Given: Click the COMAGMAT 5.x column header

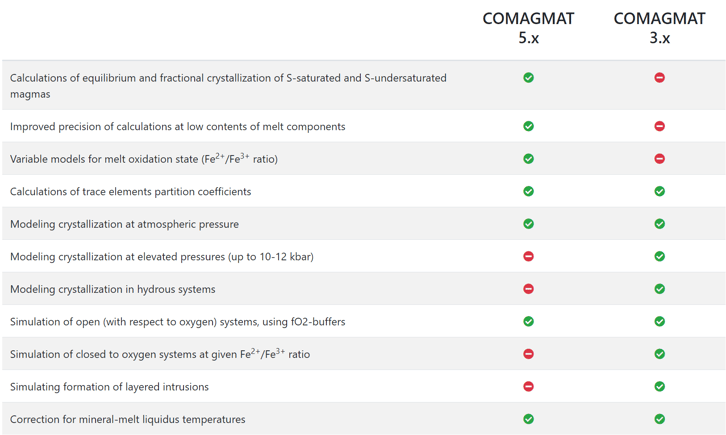Looking at the screenshot, I should 528,28.
